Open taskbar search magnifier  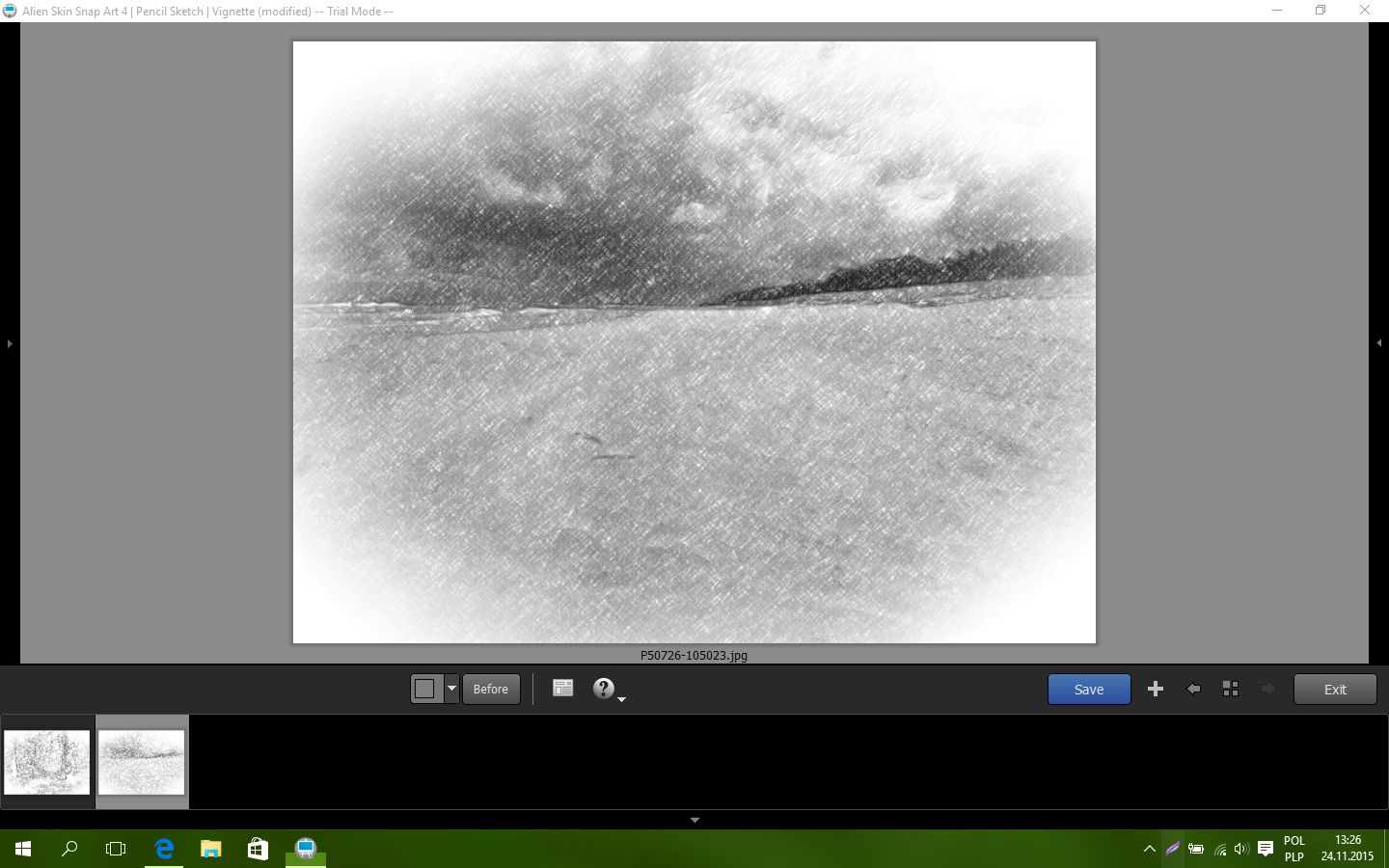[x=69, y=849]
